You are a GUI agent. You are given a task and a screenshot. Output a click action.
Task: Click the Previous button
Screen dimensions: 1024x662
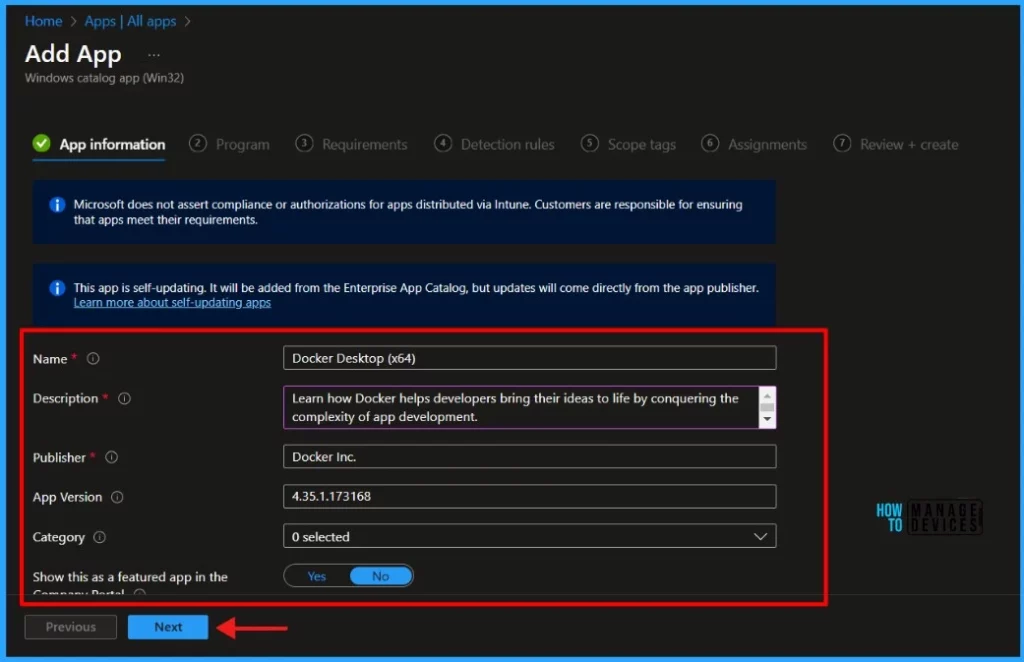(71, 627)
